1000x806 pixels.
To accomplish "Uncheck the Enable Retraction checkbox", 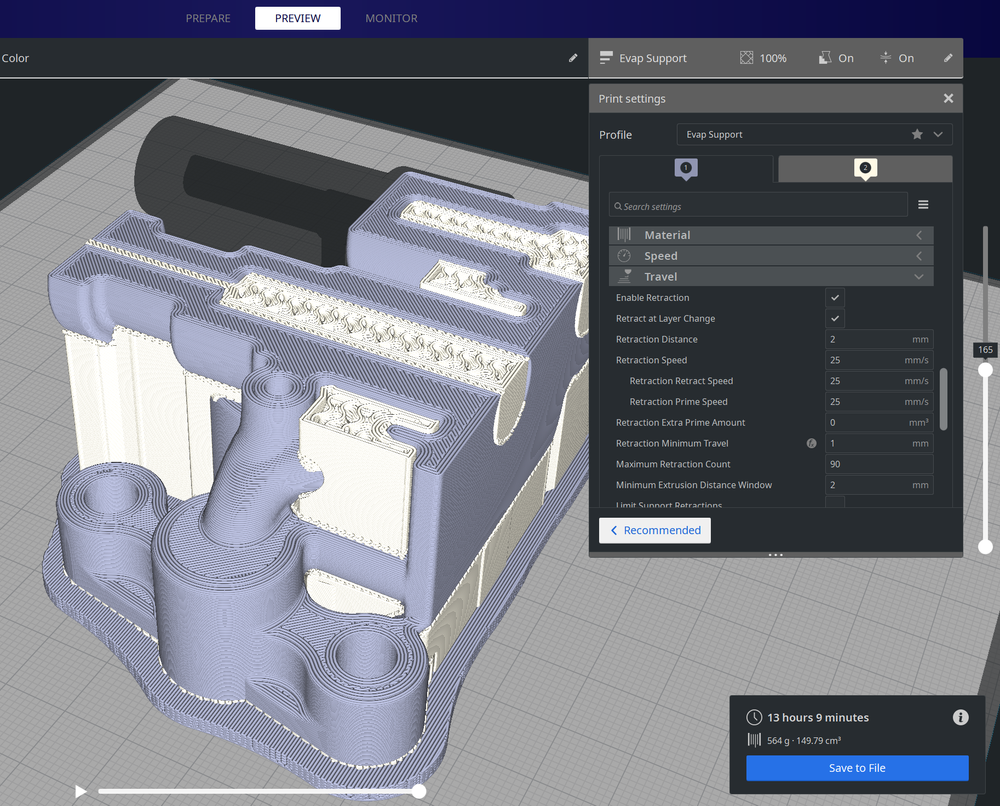I will tap(834, 297).
